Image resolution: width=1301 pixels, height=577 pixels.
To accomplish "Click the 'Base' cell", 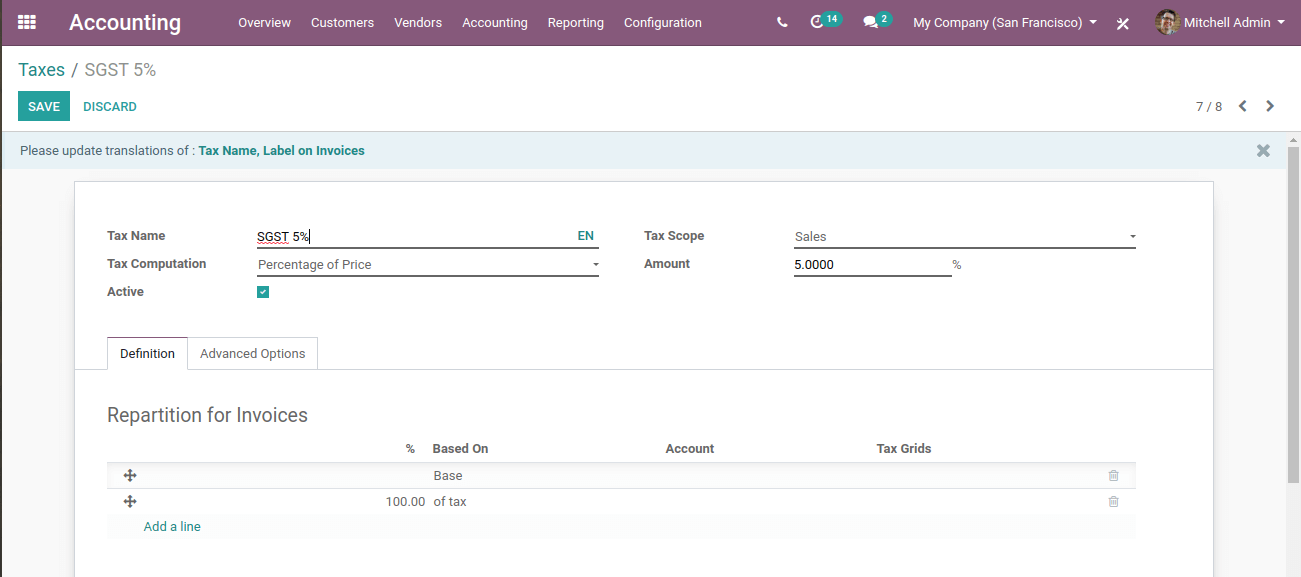I will tap(448, 476).
